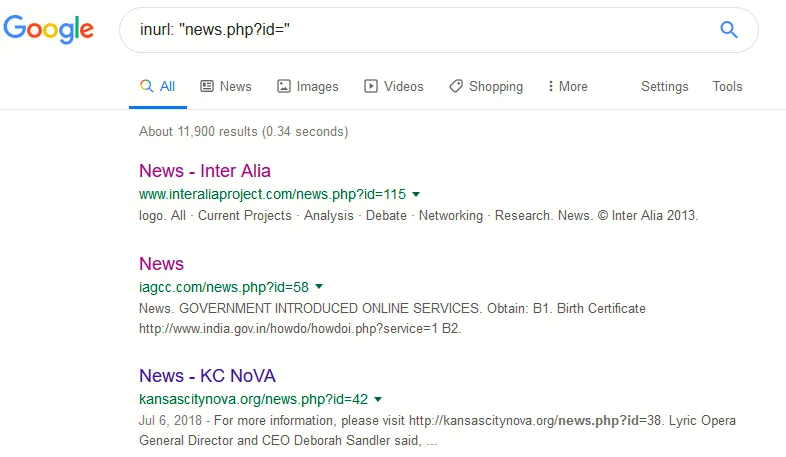Open the 'News - KC NoVA' result

point(208,376)
